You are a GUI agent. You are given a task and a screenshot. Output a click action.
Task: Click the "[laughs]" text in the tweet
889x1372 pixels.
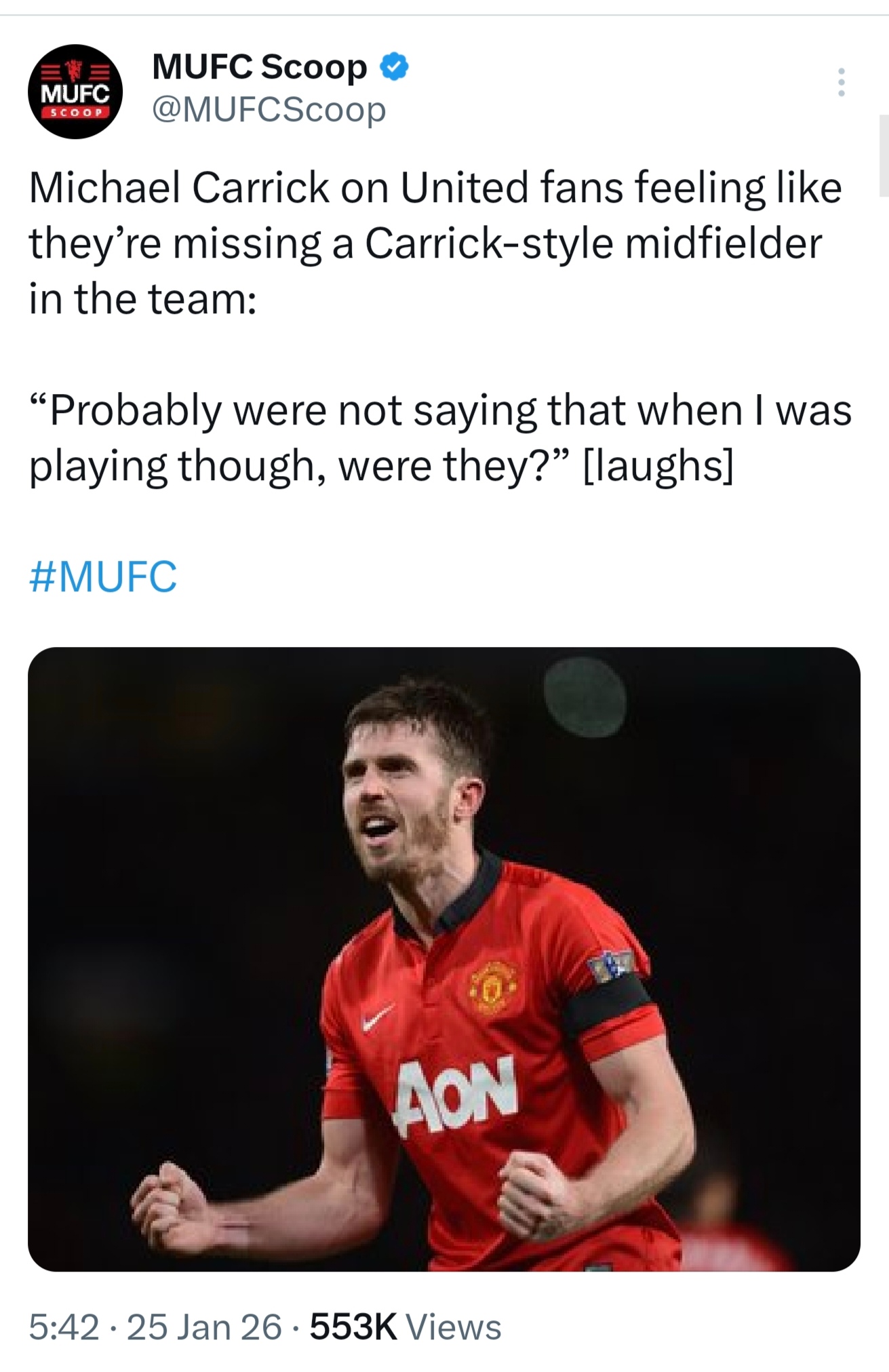point(658,466)
